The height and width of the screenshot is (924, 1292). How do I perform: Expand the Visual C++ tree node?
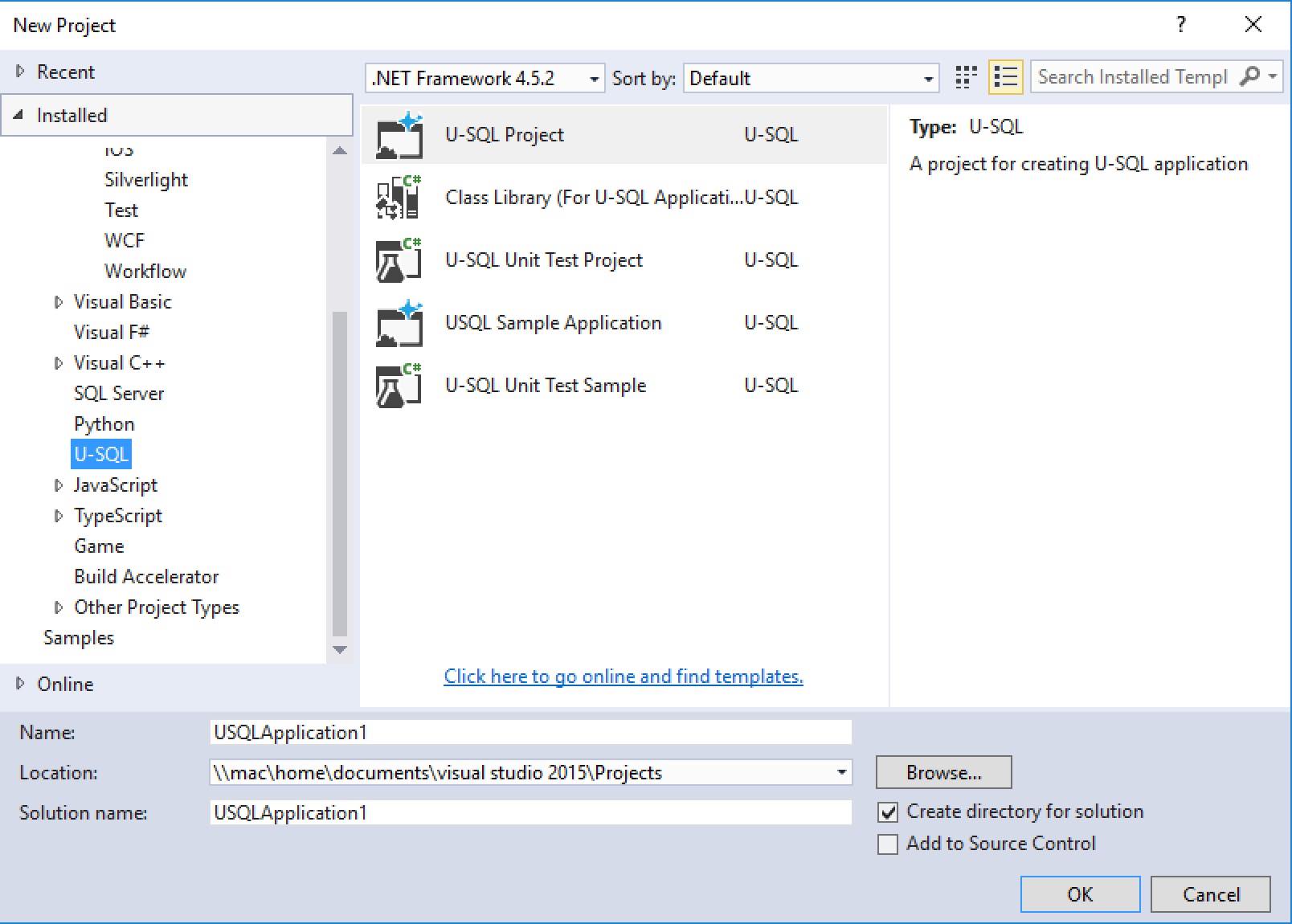58,363
